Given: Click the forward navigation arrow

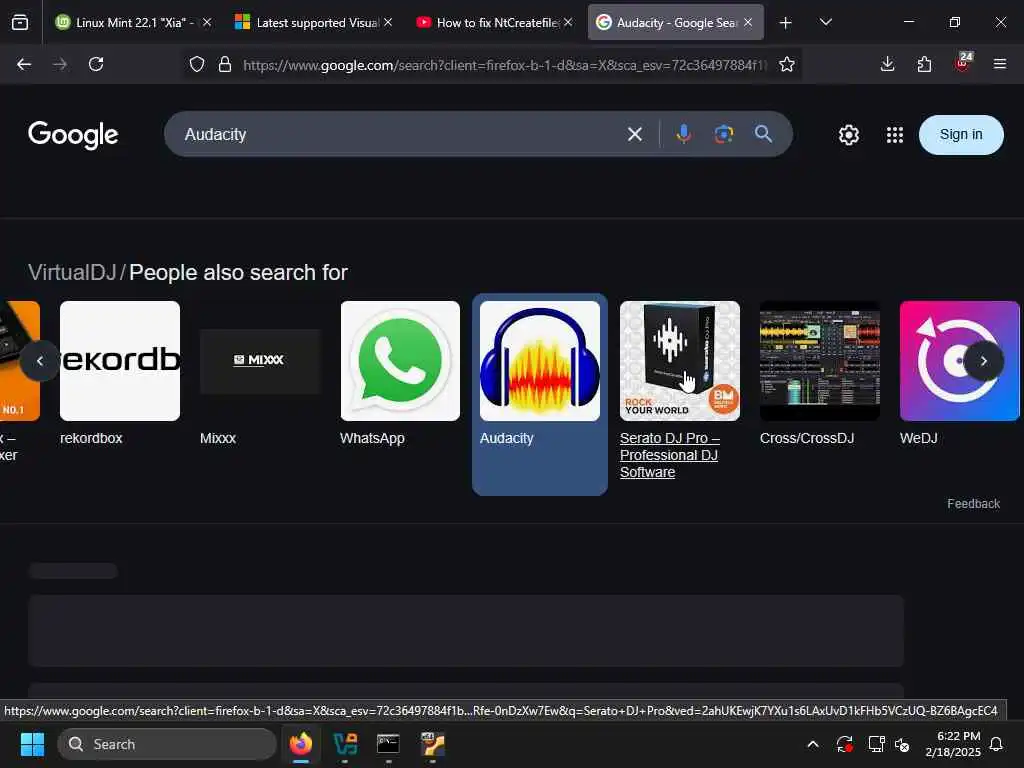Looking at the screenshot, I should (x=60, y=64).
